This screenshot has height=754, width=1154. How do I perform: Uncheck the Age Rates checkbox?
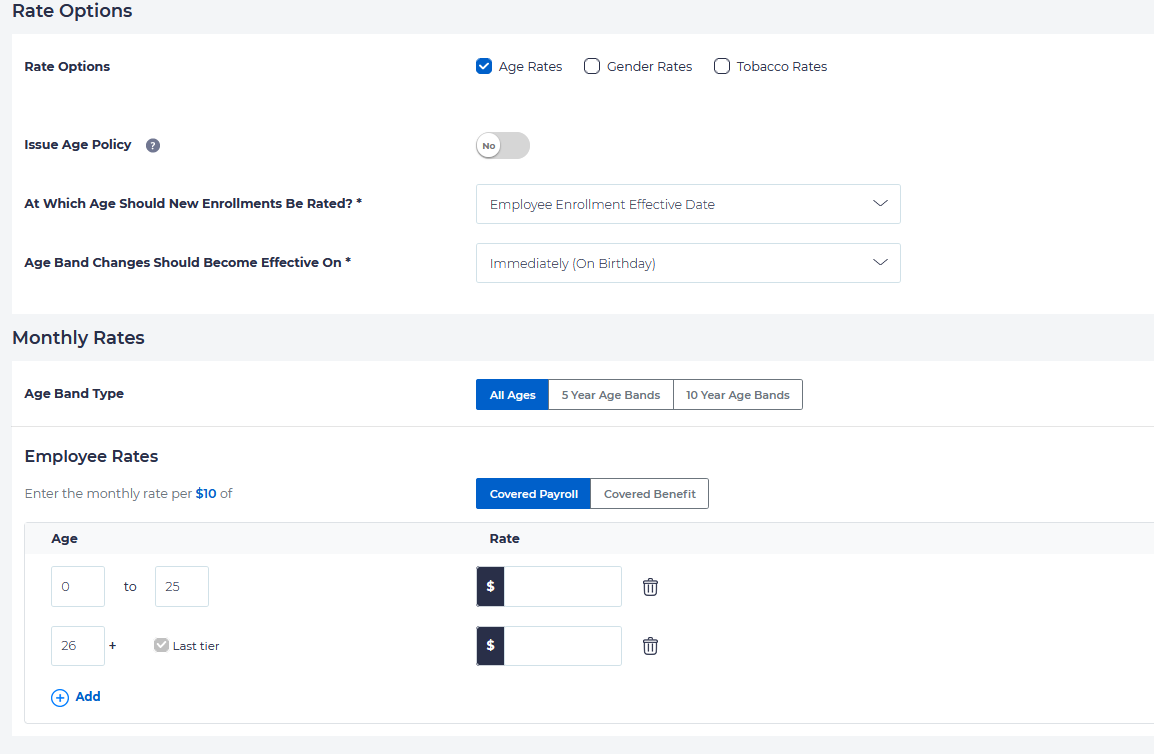pos(484,67)
